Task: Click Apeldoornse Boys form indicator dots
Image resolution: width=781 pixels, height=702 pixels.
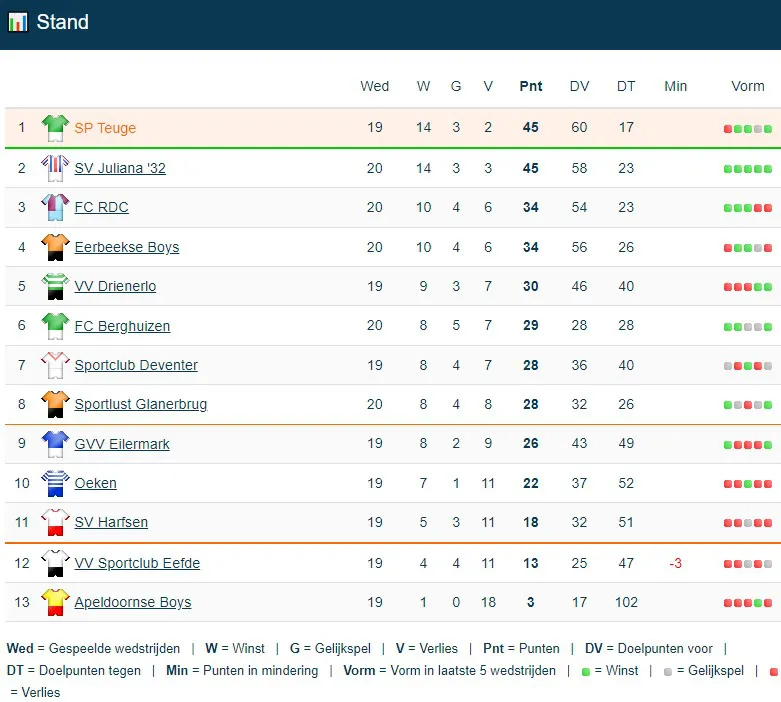Action: point(748,603)
